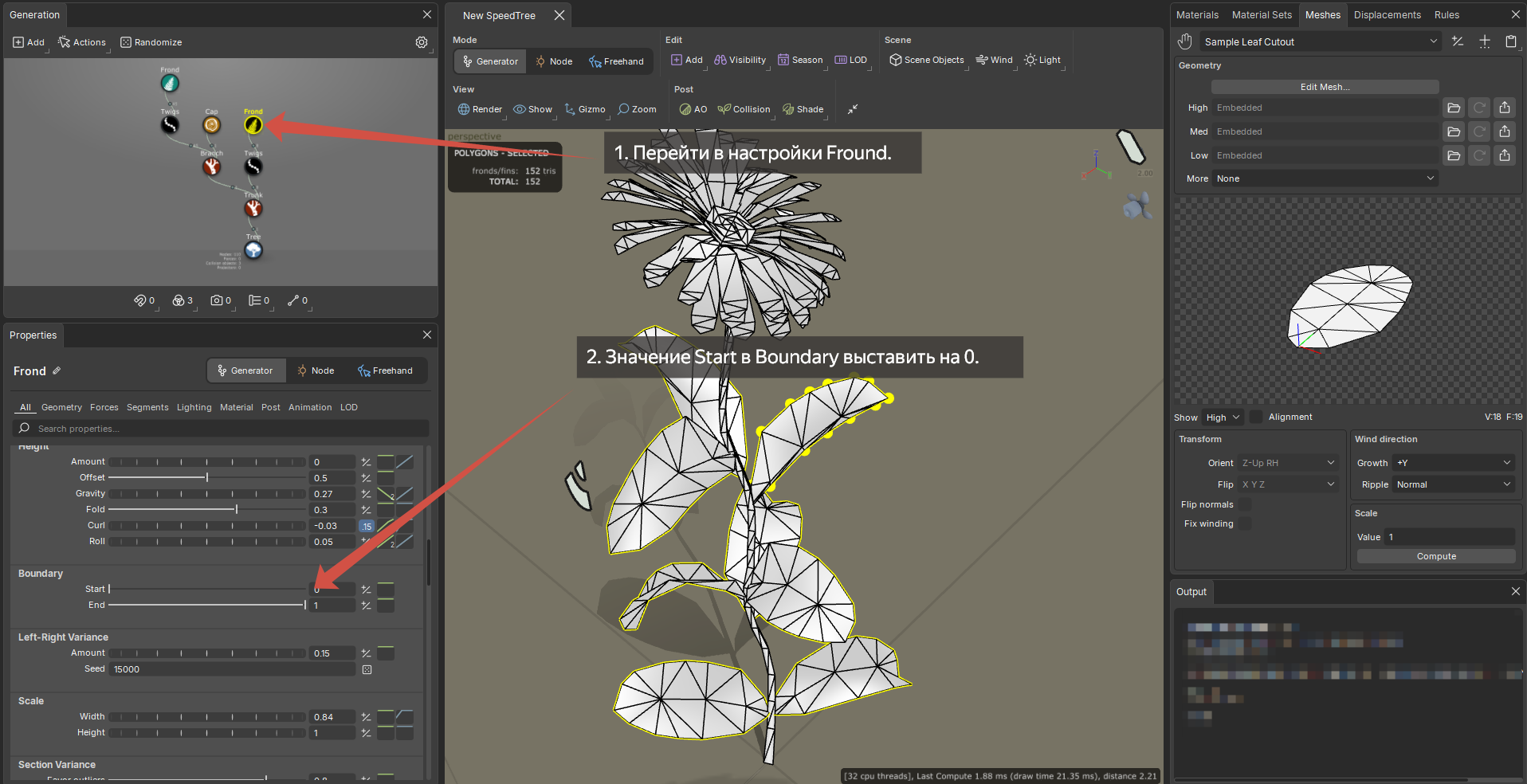Viewport: 1527px width, 784px height.
Task: Open Scene Objects in Scene toolbar
Action: click(926, 60)
